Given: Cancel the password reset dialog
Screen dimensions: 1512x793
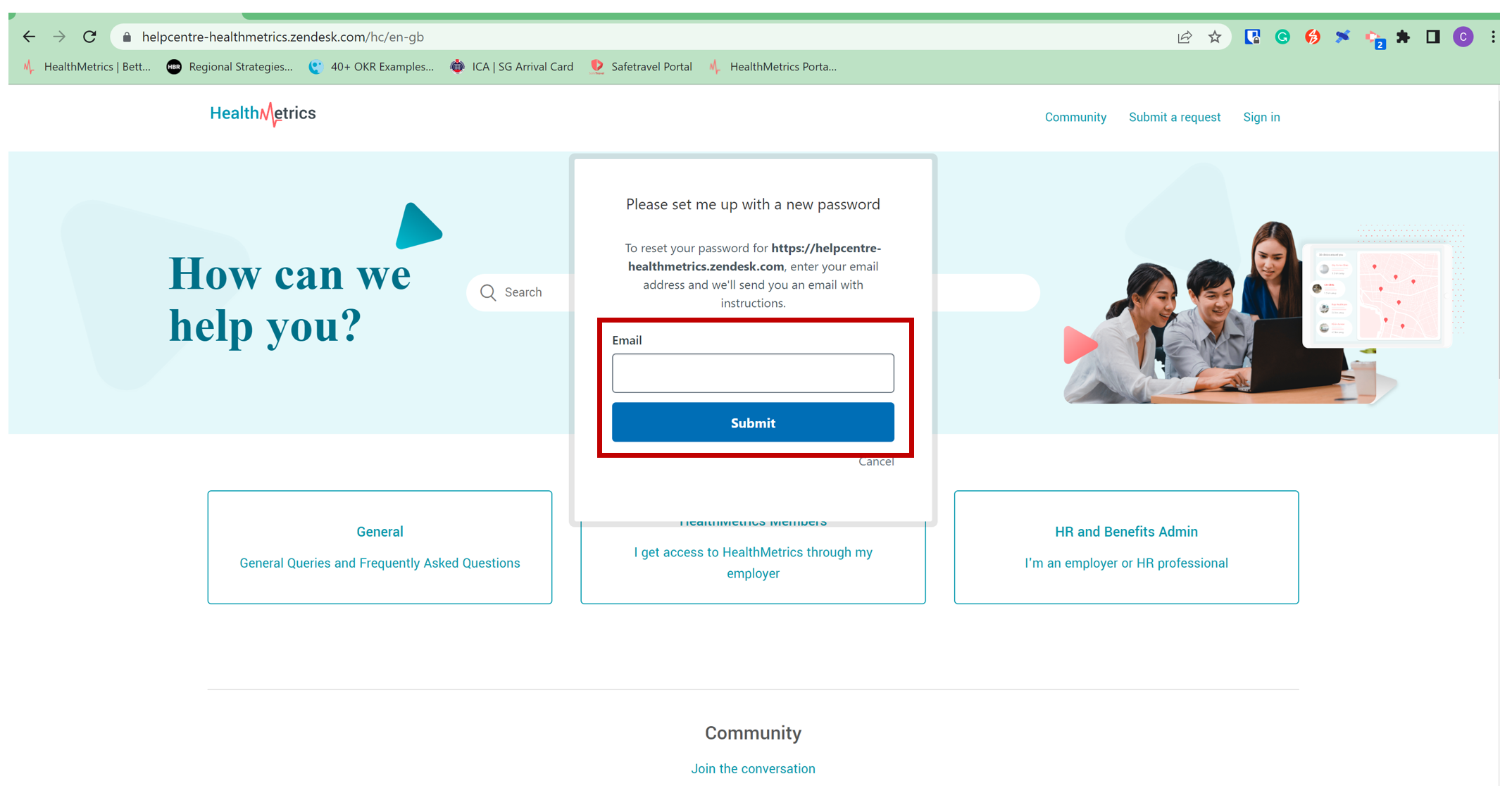Looking at the screenshot, I should [876, 462].
